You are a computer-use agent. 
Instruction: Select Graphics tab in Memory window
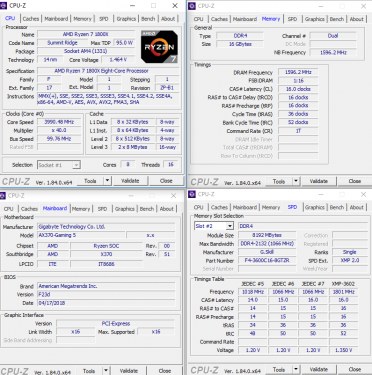pyautogui.click(x=315, y=19)
